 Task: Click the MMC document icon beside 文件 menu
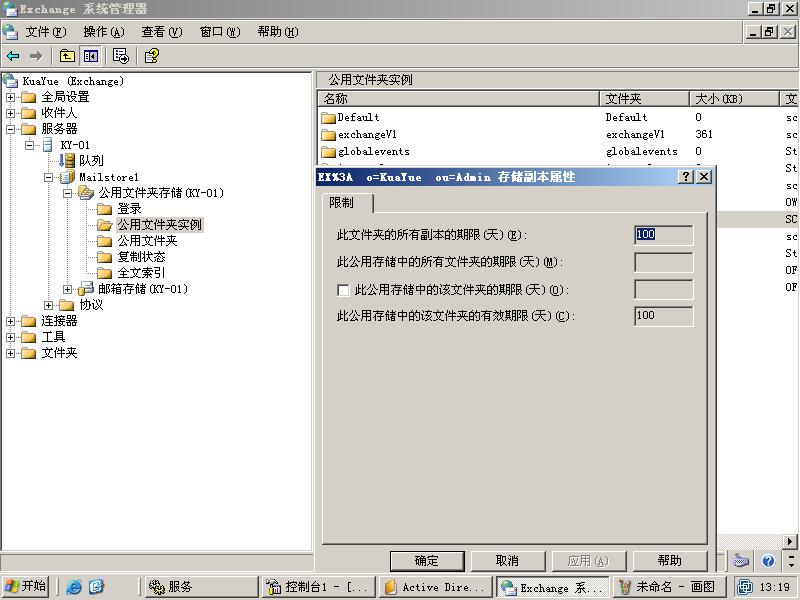coord(10,32)
